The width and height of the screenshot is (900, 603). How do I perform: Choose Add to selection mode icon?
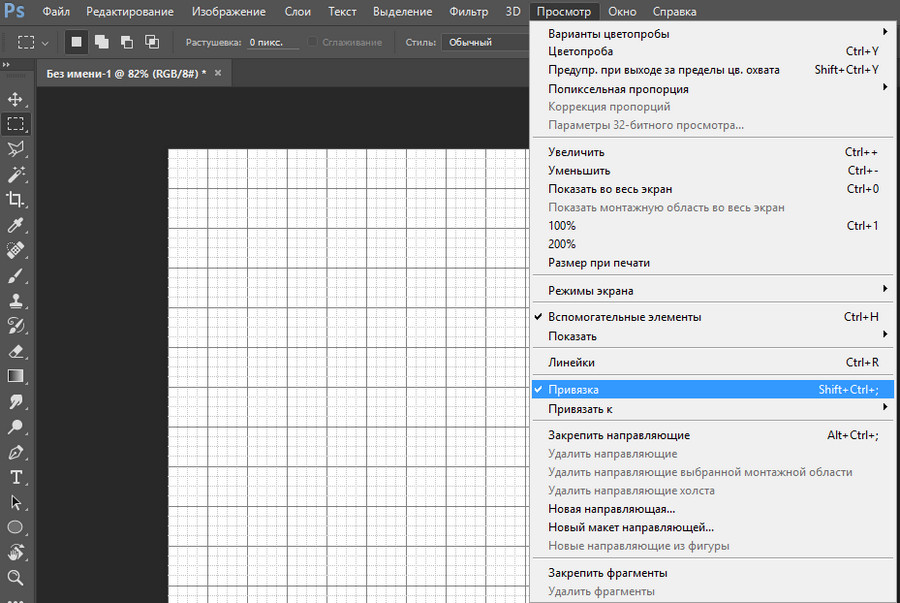tap(102, 42)
